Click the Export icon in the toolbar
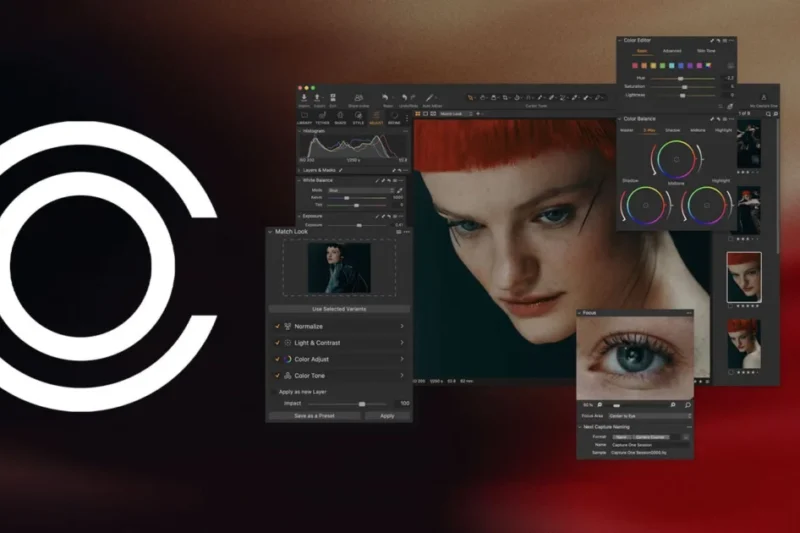 (317, 97)
